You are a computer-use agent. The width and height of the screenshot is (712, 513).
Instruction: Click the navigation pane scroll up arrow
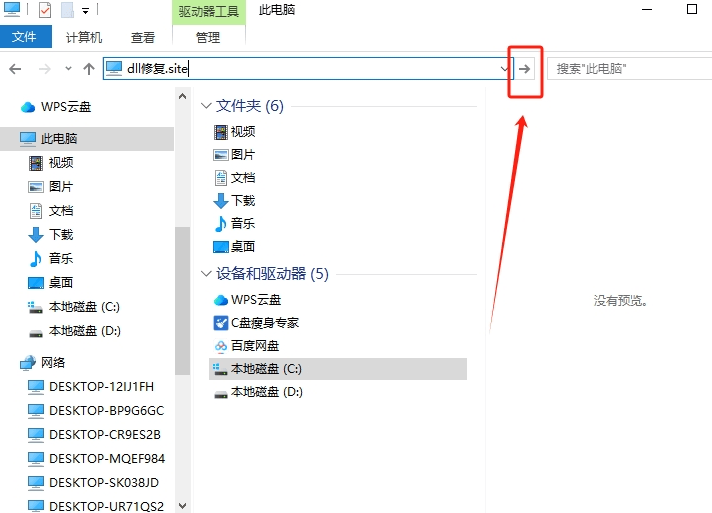tap(183, 96)
